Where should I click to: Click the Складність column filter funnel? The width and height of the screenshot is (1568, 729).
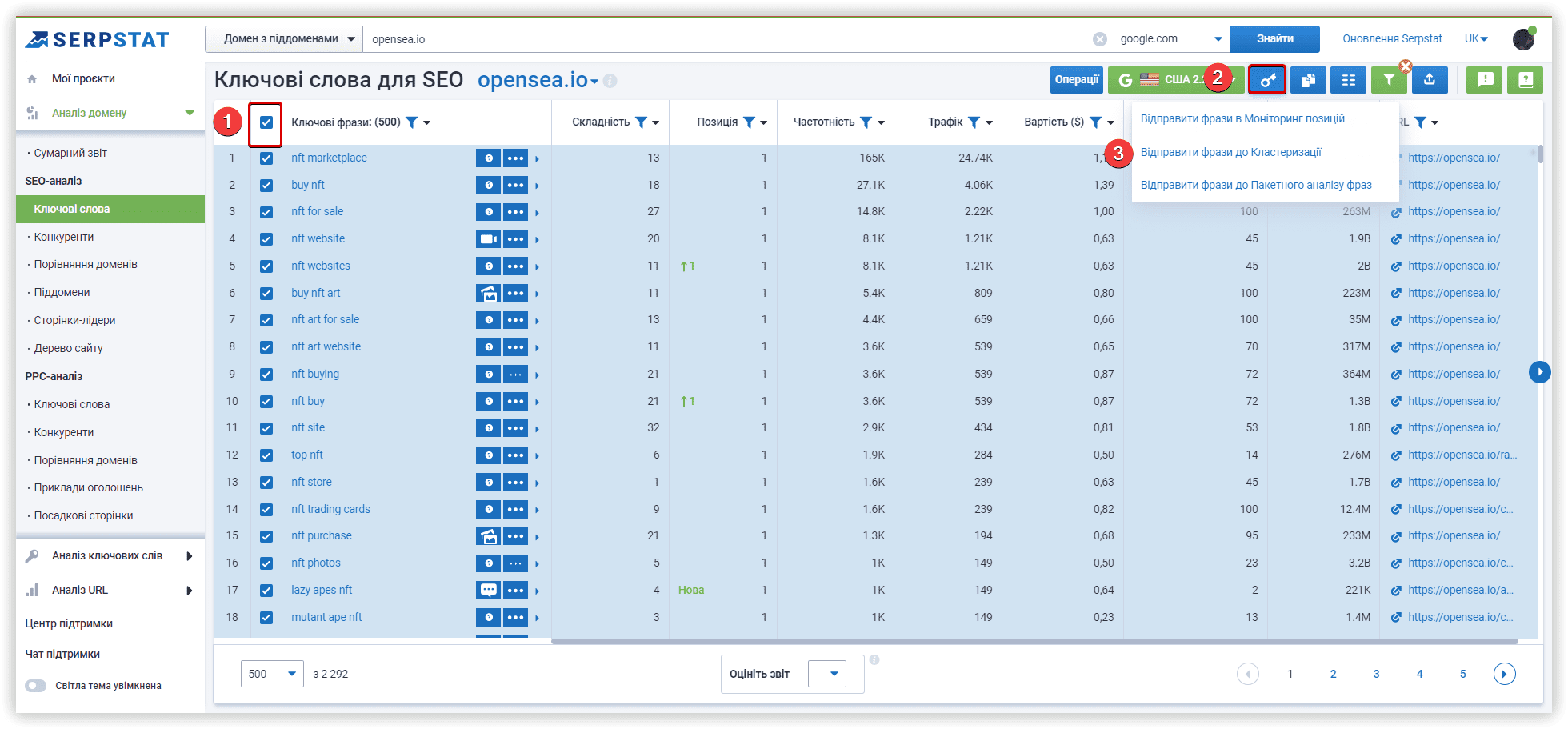641,122
